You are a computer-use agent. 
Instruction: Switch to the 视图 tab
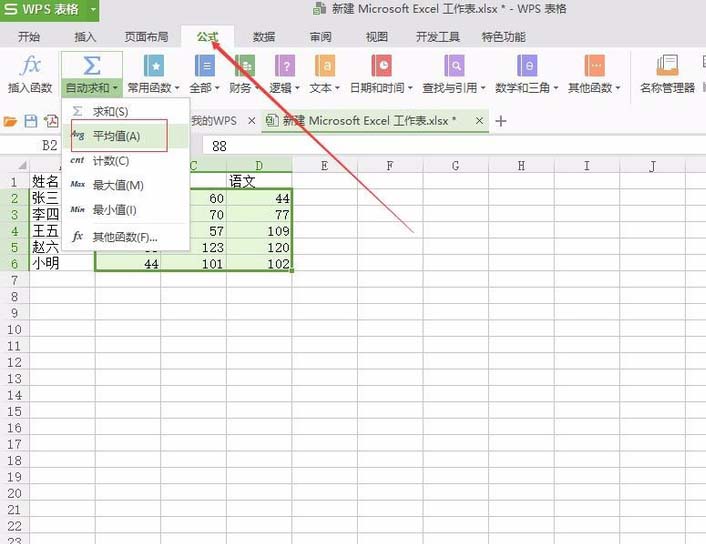(x=377, y=37)
